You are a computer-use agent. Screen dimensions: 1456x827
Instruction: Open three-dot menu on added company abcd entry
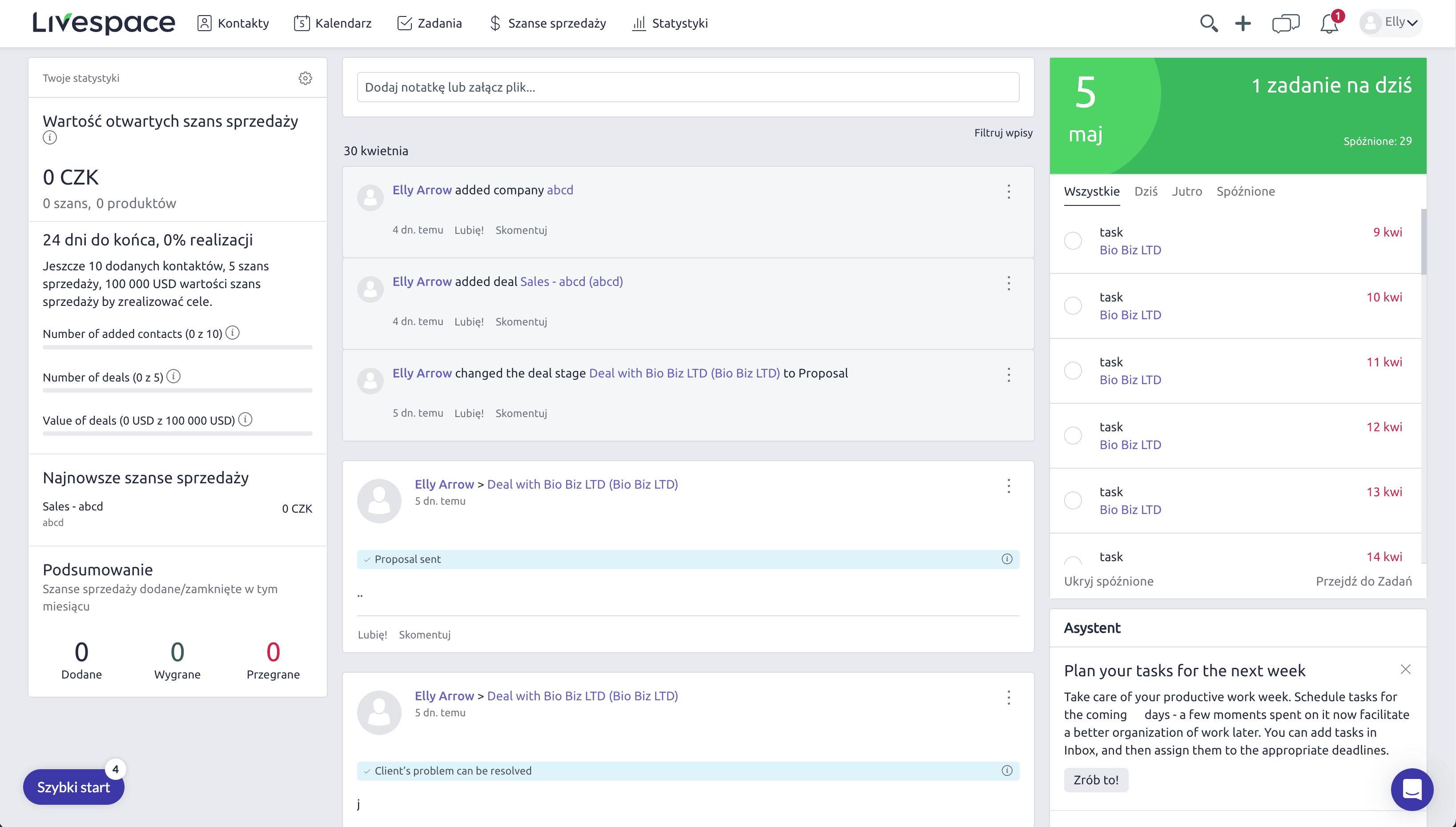point(1008,192)
